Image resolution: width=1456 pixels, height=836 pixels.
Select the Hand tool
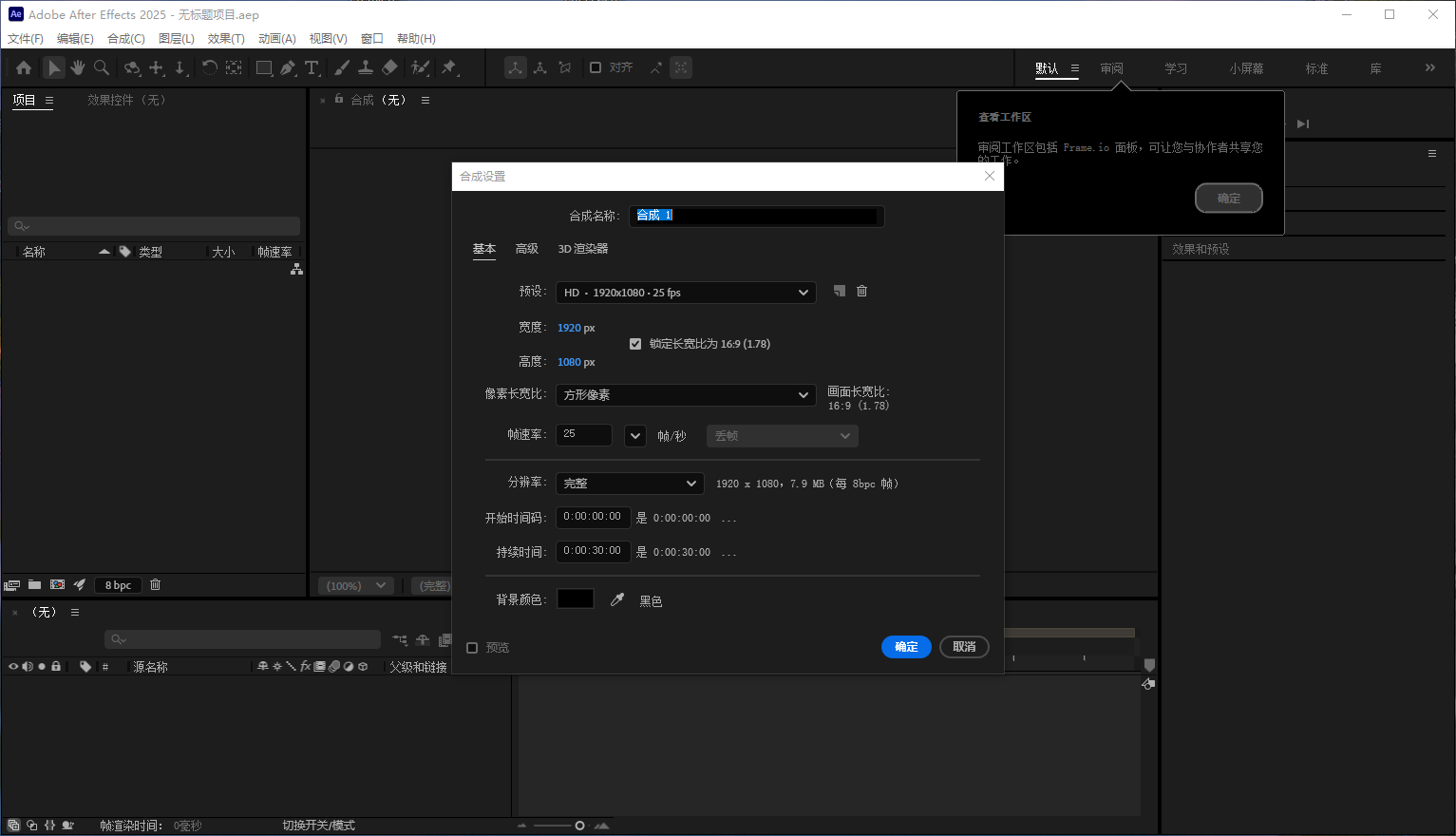[78, 67]
